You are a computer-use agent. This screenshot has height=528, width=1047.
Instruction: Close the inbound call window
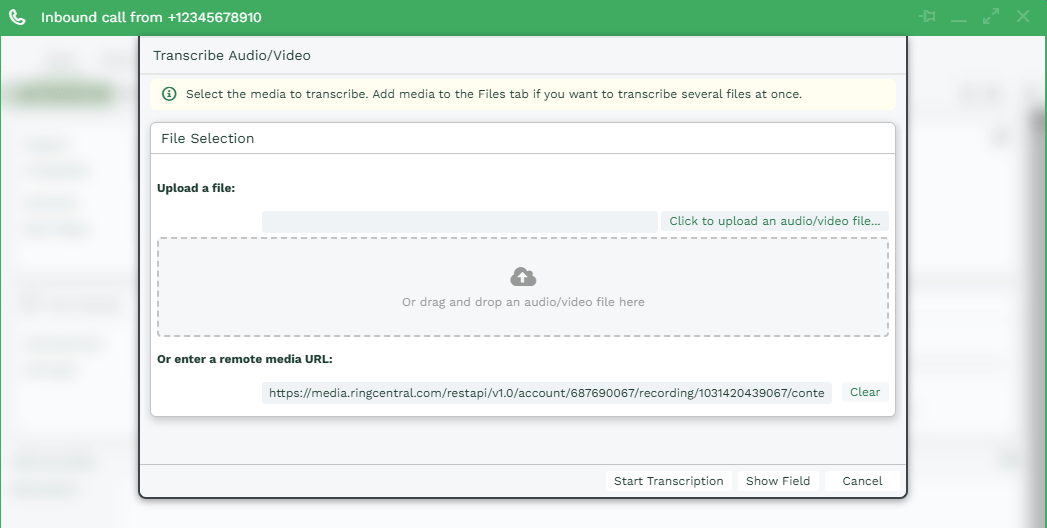pos(1023,17)
